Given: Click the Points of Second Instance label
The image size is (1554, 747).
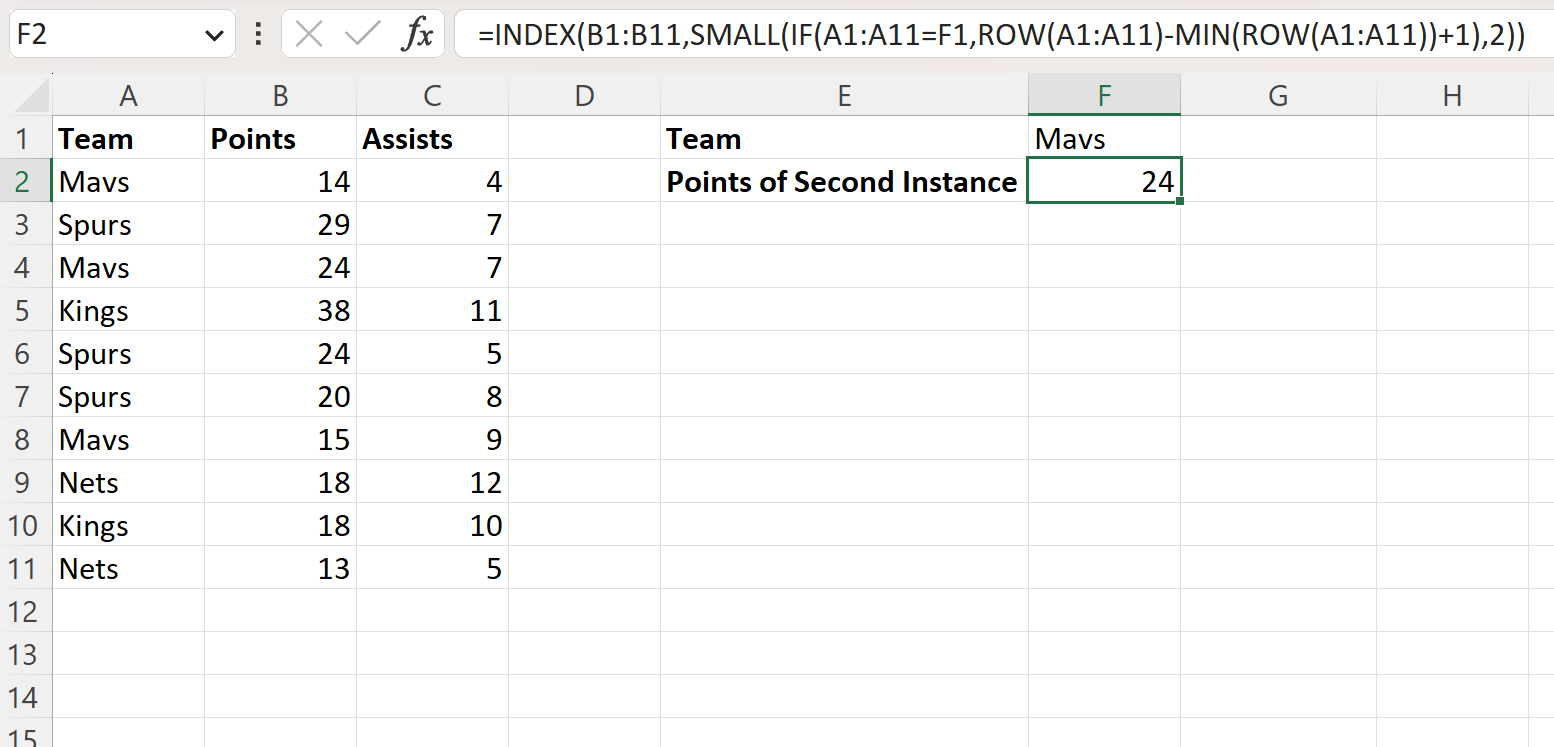Looking at the screenshot, I should (x=843, y=181).
